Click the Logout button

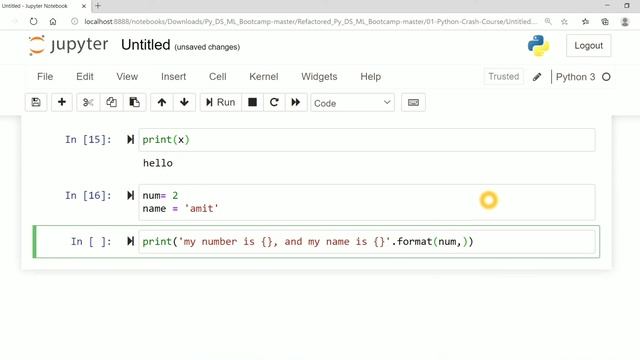pyautogui.click(x=588, y=46)
